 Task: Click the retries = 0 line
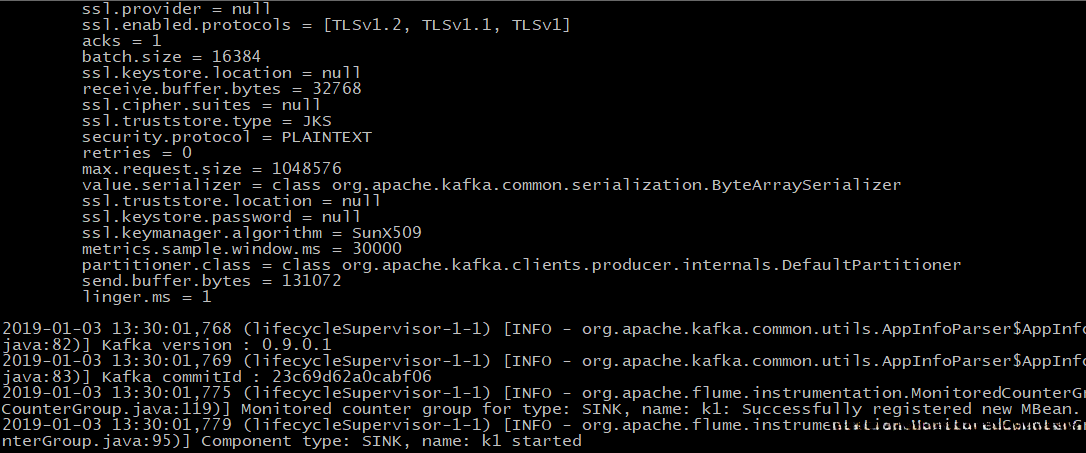point(136,152)
